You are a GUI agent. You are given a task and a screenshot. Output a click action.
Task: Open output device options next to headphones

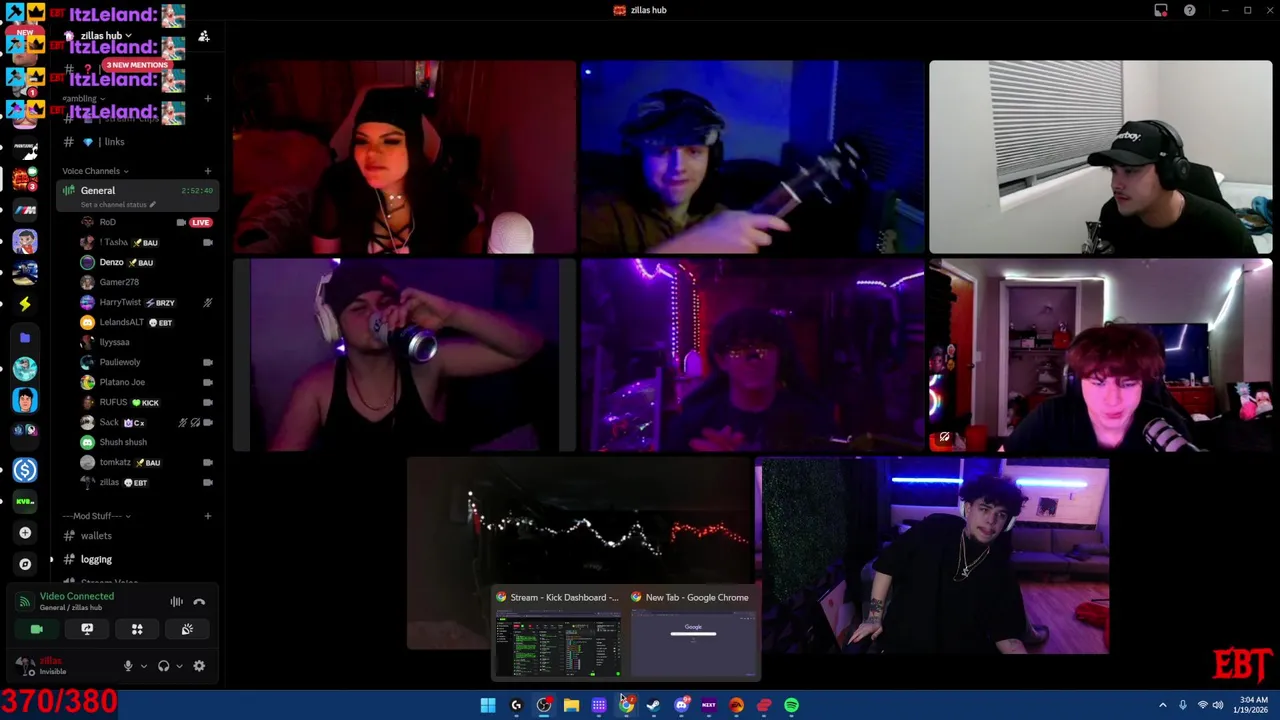(x=179, y=666)
